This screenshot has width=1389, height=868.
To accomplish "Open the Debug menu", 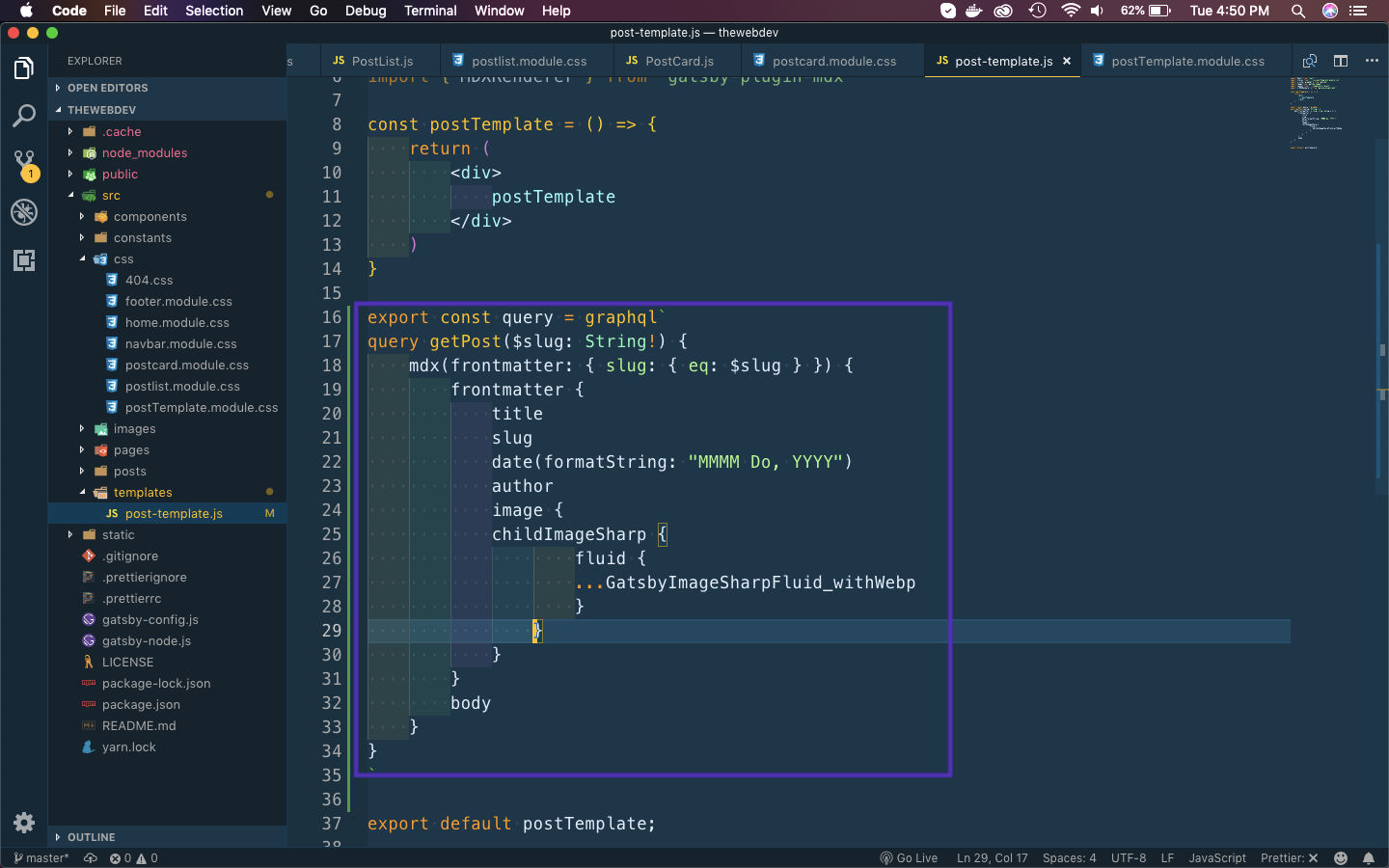I will pyautogui.click(x=366, y=11).
